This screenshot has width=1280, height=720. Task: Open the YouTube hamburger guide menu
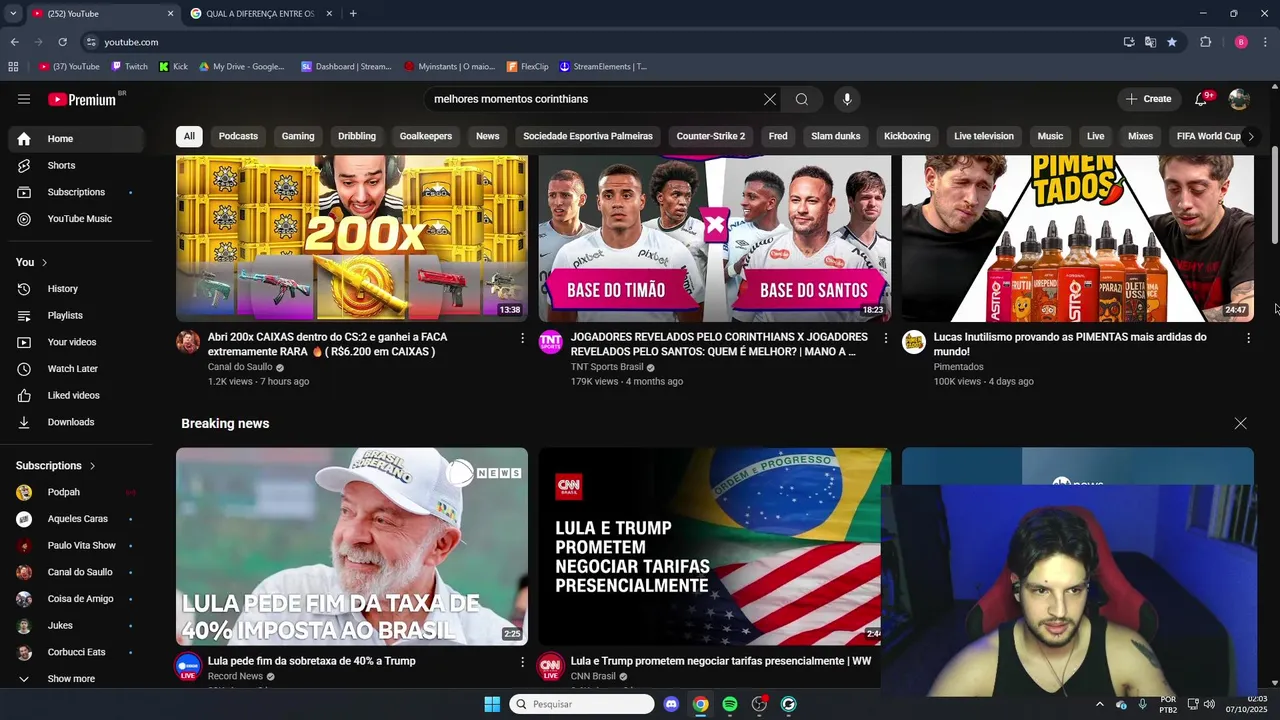click(24, 99)
